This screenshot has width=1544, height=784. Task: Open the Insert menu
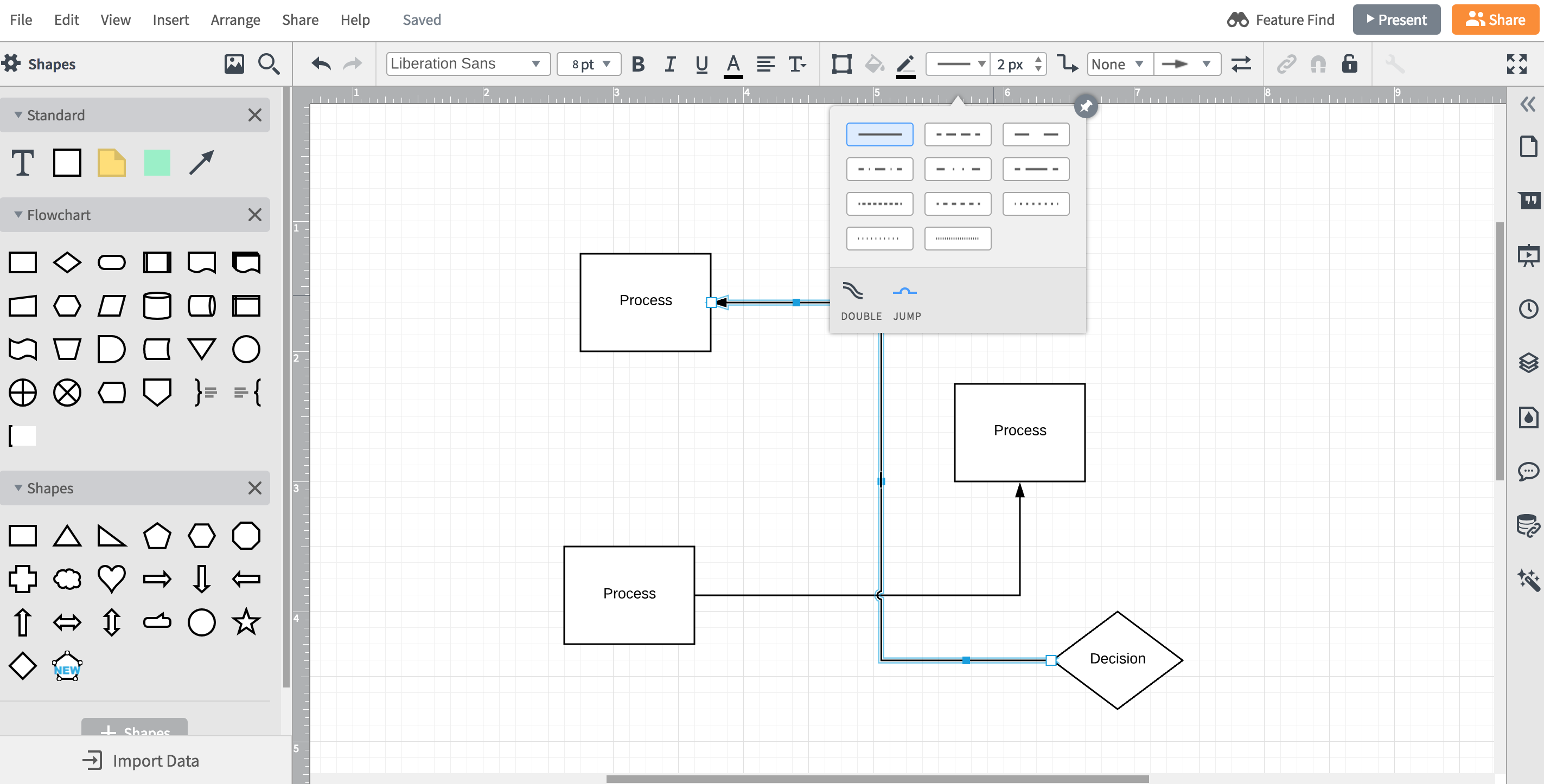coord(171,19)
